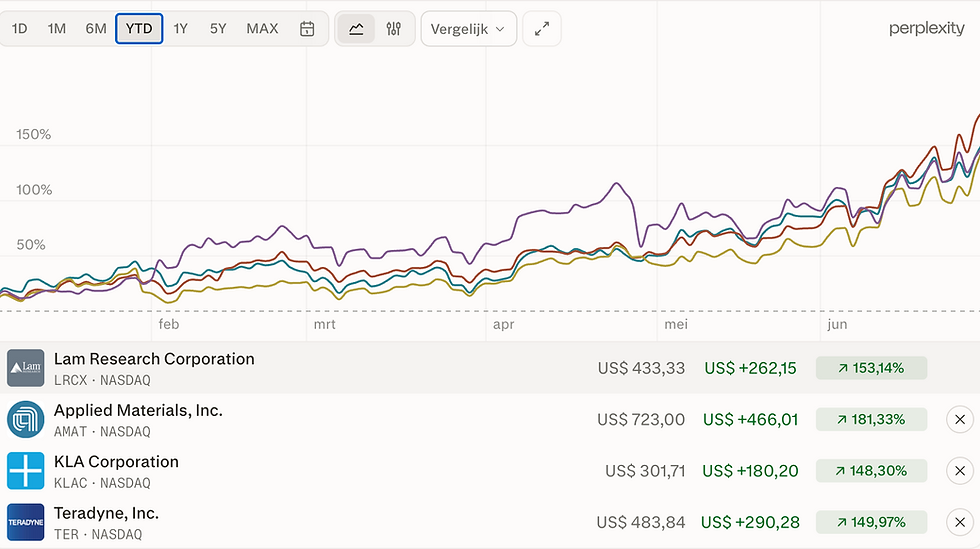Open Lam Research Corporation name
980x549 pixels.
pyautogui.click(x=154, y=359)
